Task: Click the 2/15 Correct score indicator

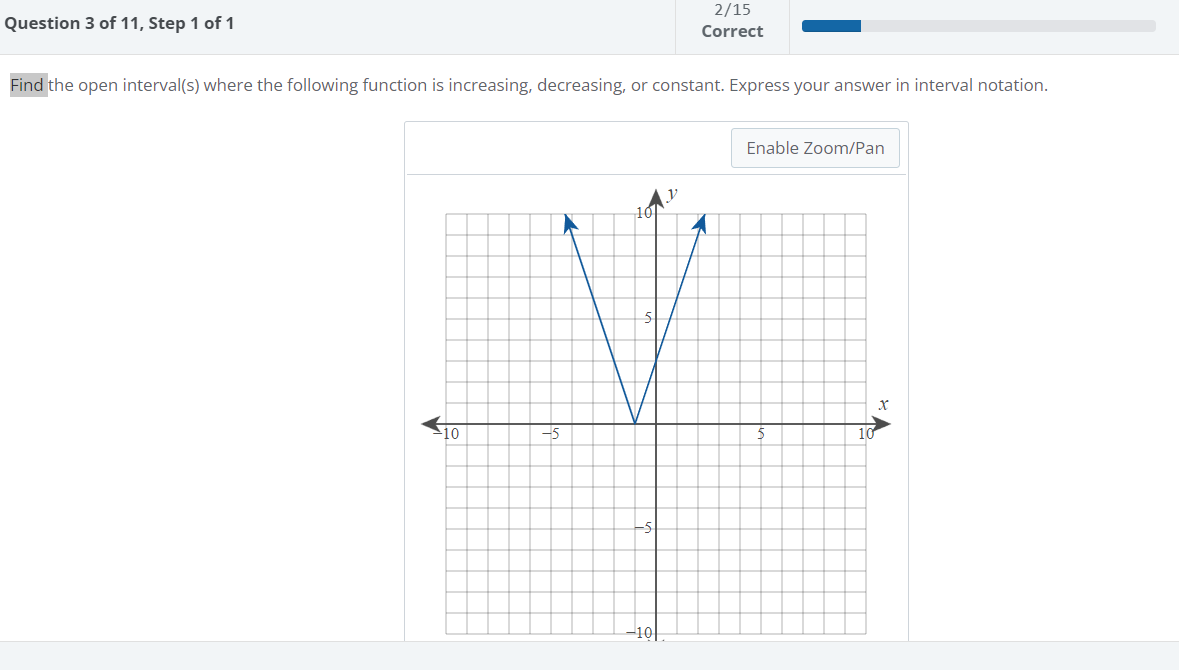Action: point(732,22)
